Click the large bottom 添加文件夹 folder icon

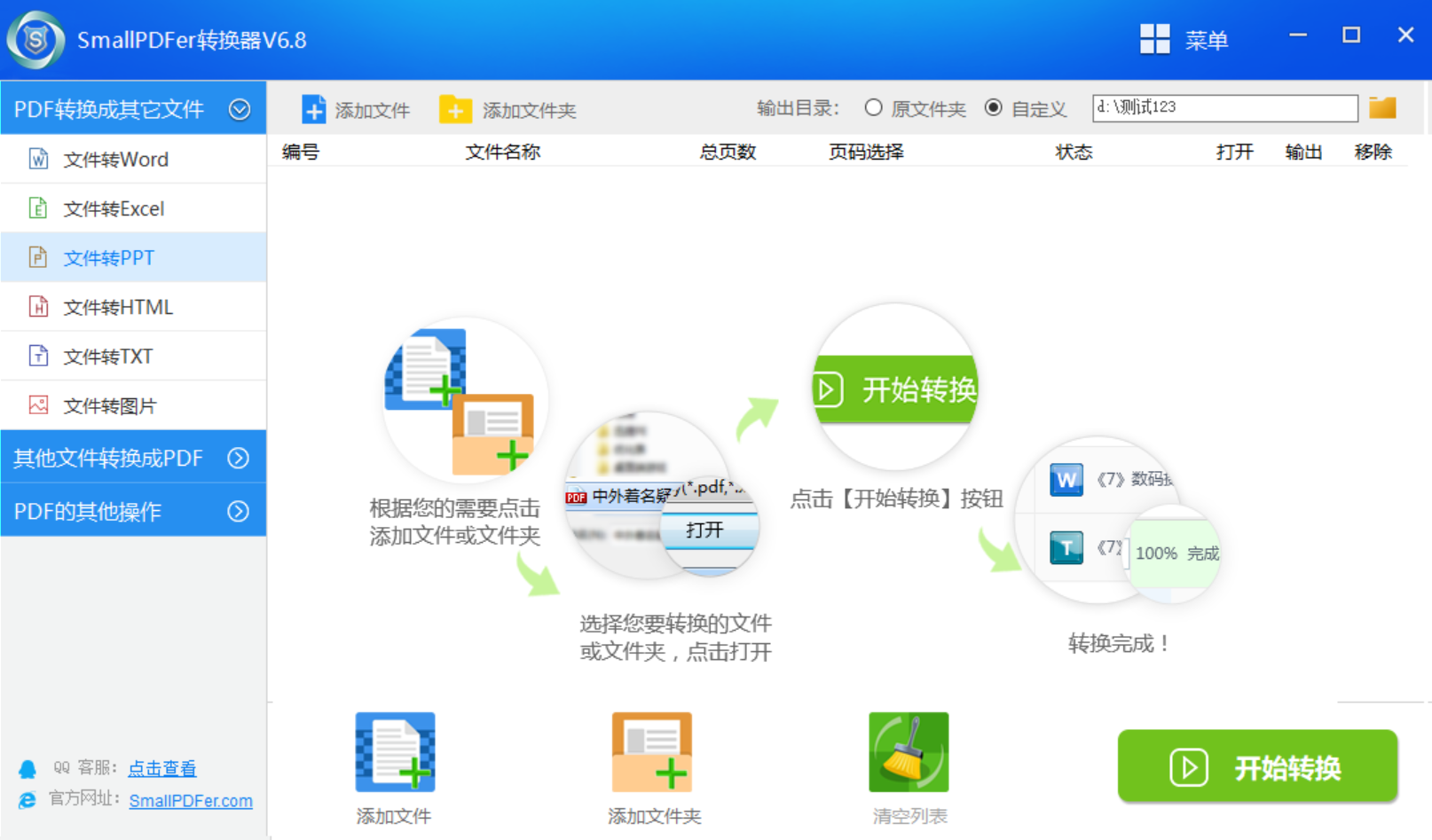(x=652, y=752)
